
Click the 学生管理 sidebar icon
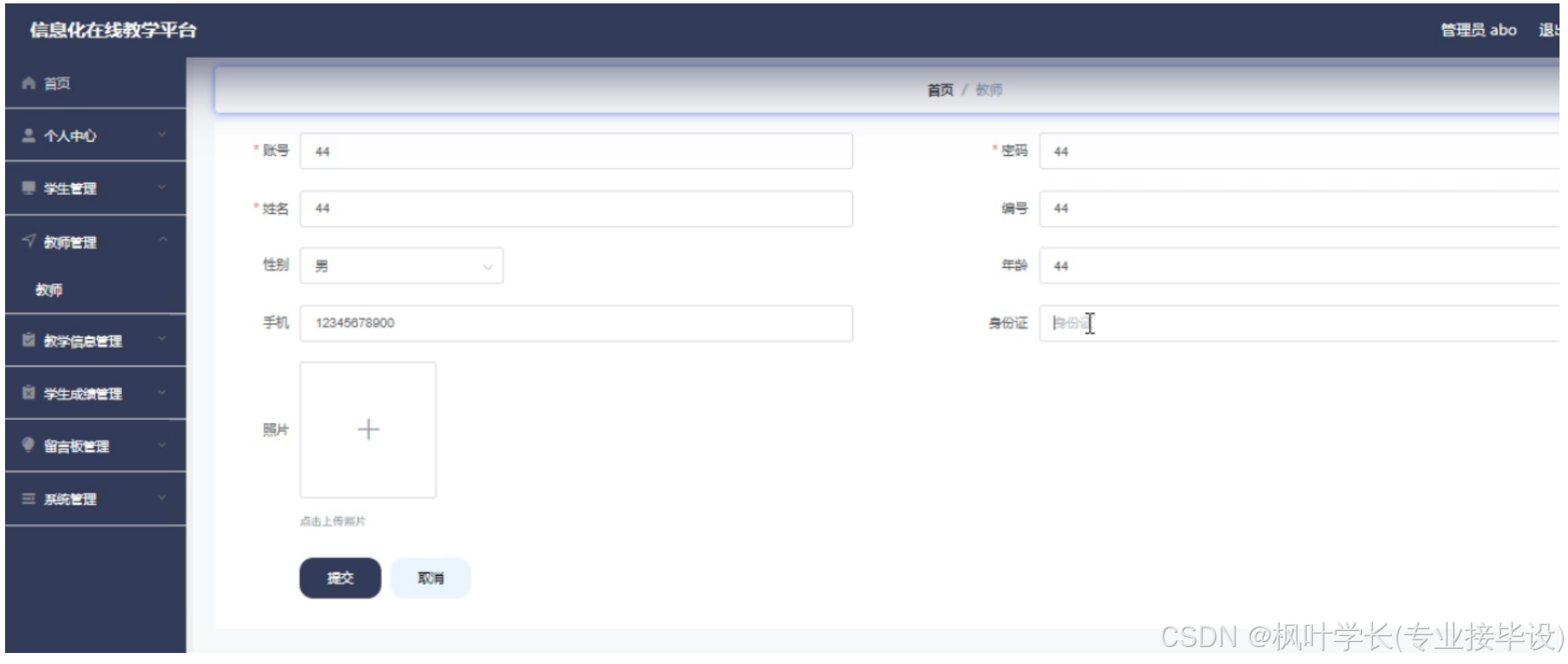pos(29,188)
